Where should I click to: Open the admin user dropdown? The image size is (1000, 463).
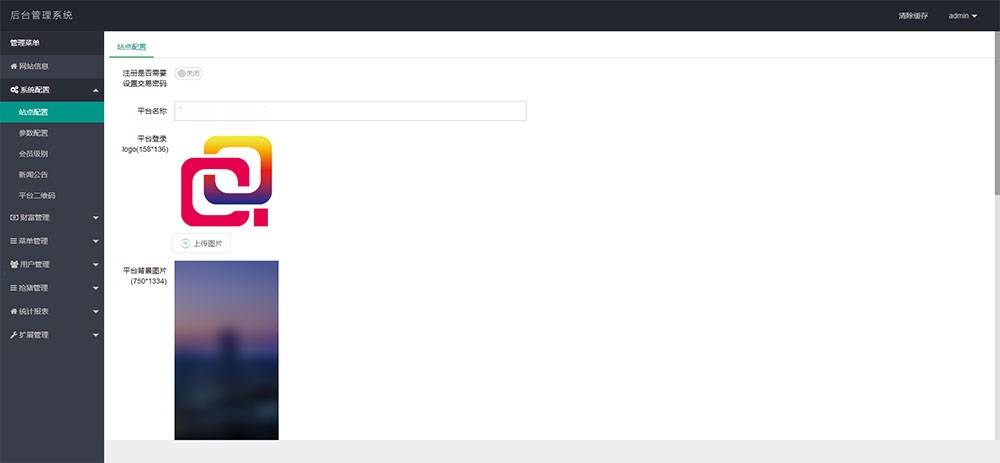(x=962, y=16)
